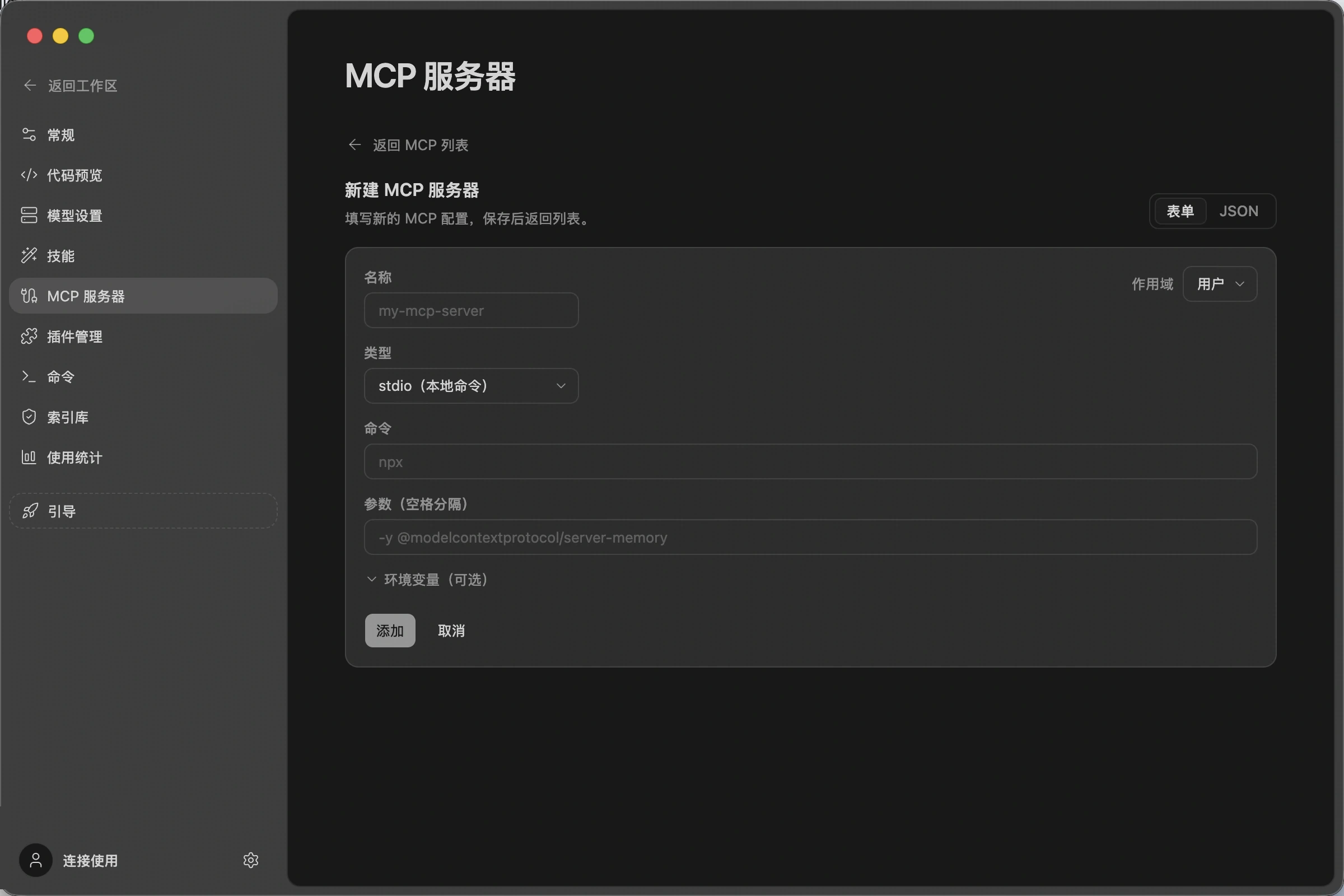
Task: Switch to the 表单 form view
Action: [x=1180, y=212]
